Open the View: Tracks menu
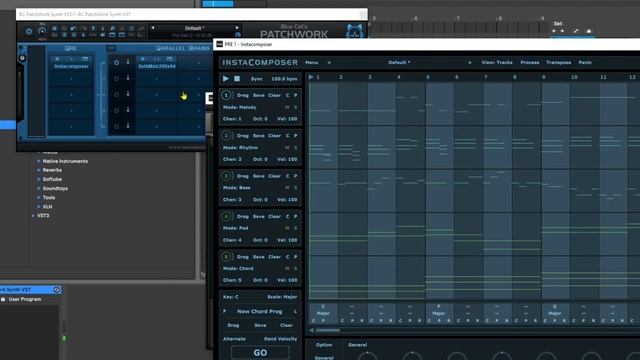 497,62
